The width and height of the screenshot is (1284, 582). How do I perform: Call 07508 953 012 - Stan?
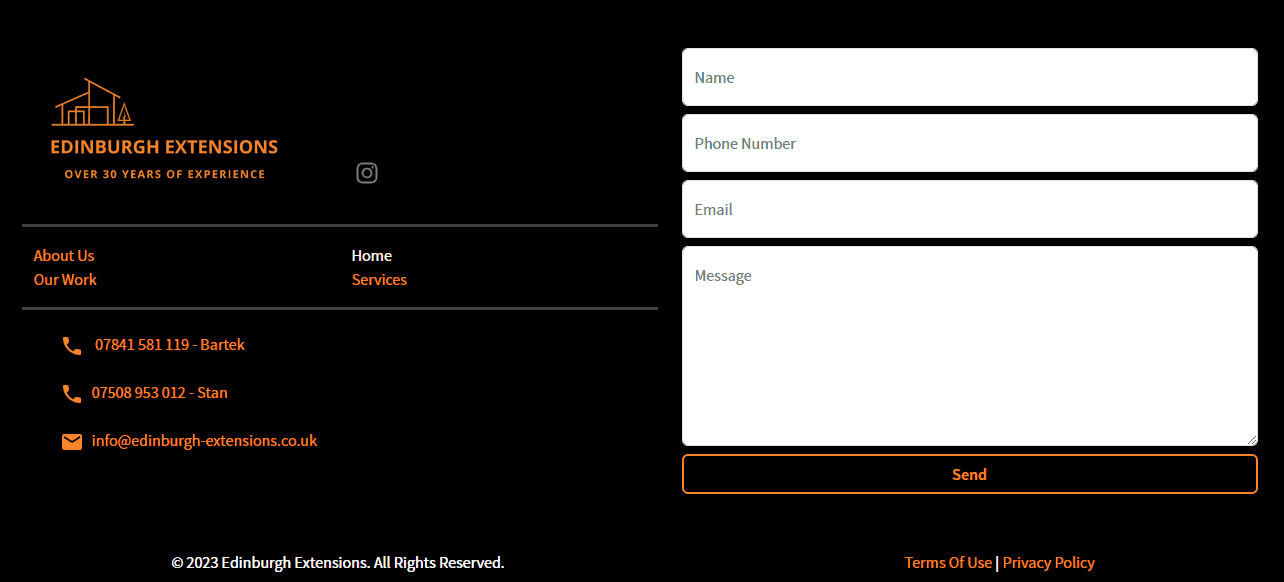[159, 392]
